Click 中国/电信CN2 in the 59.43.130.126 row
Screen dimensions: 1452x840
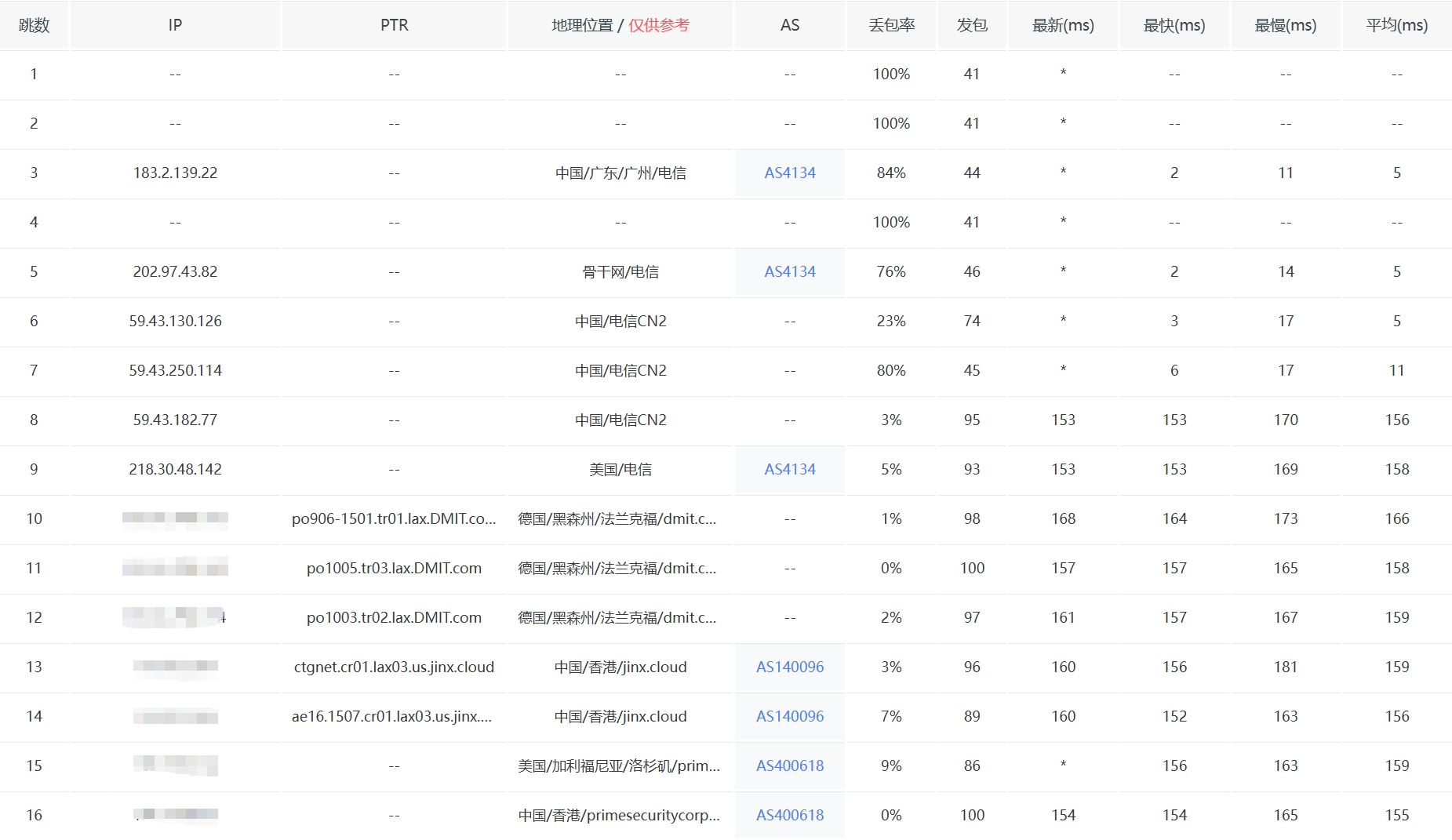click(x=620, y=321)
